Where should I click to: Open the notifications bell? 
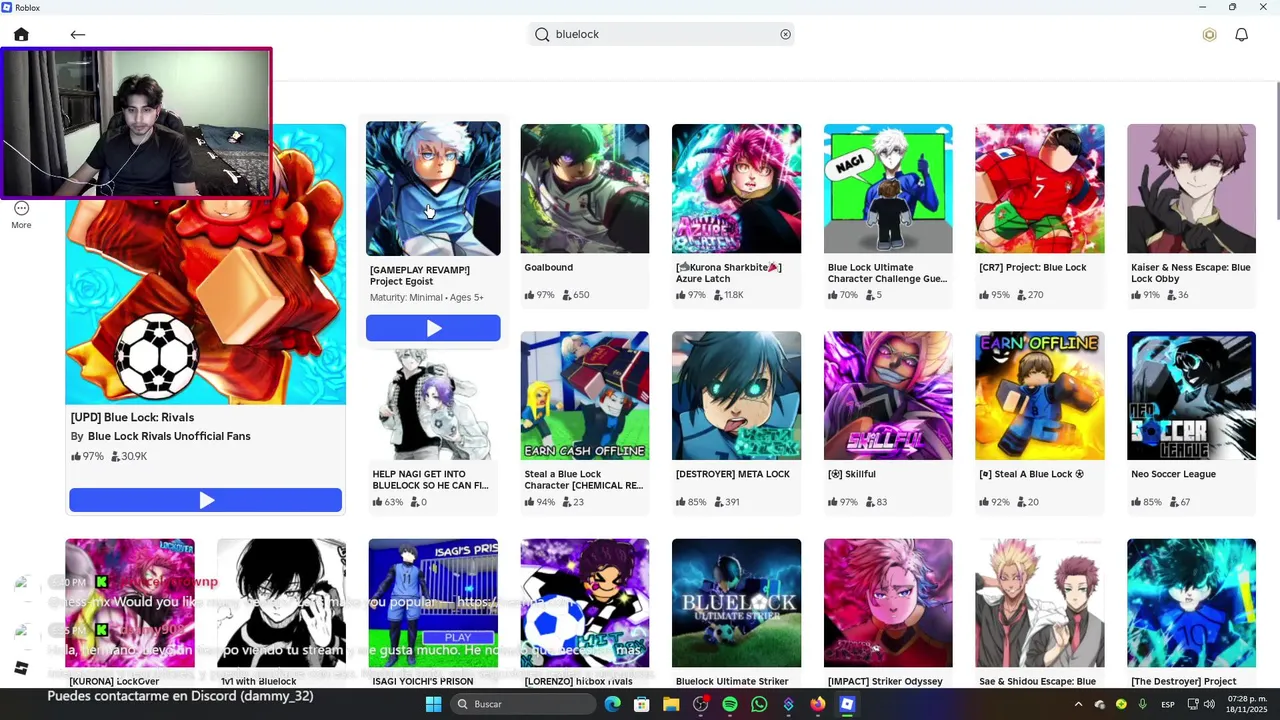[1241, 35]
